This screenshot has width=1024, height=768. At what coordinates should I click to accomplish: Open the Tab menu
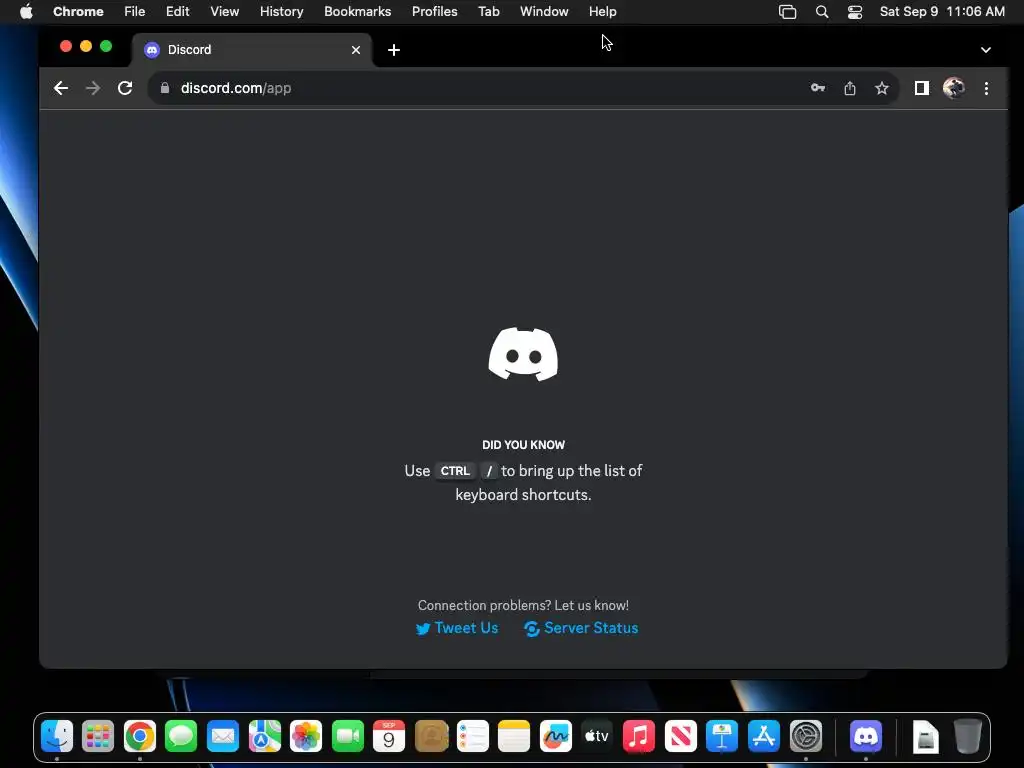click(x=488, y=12)
